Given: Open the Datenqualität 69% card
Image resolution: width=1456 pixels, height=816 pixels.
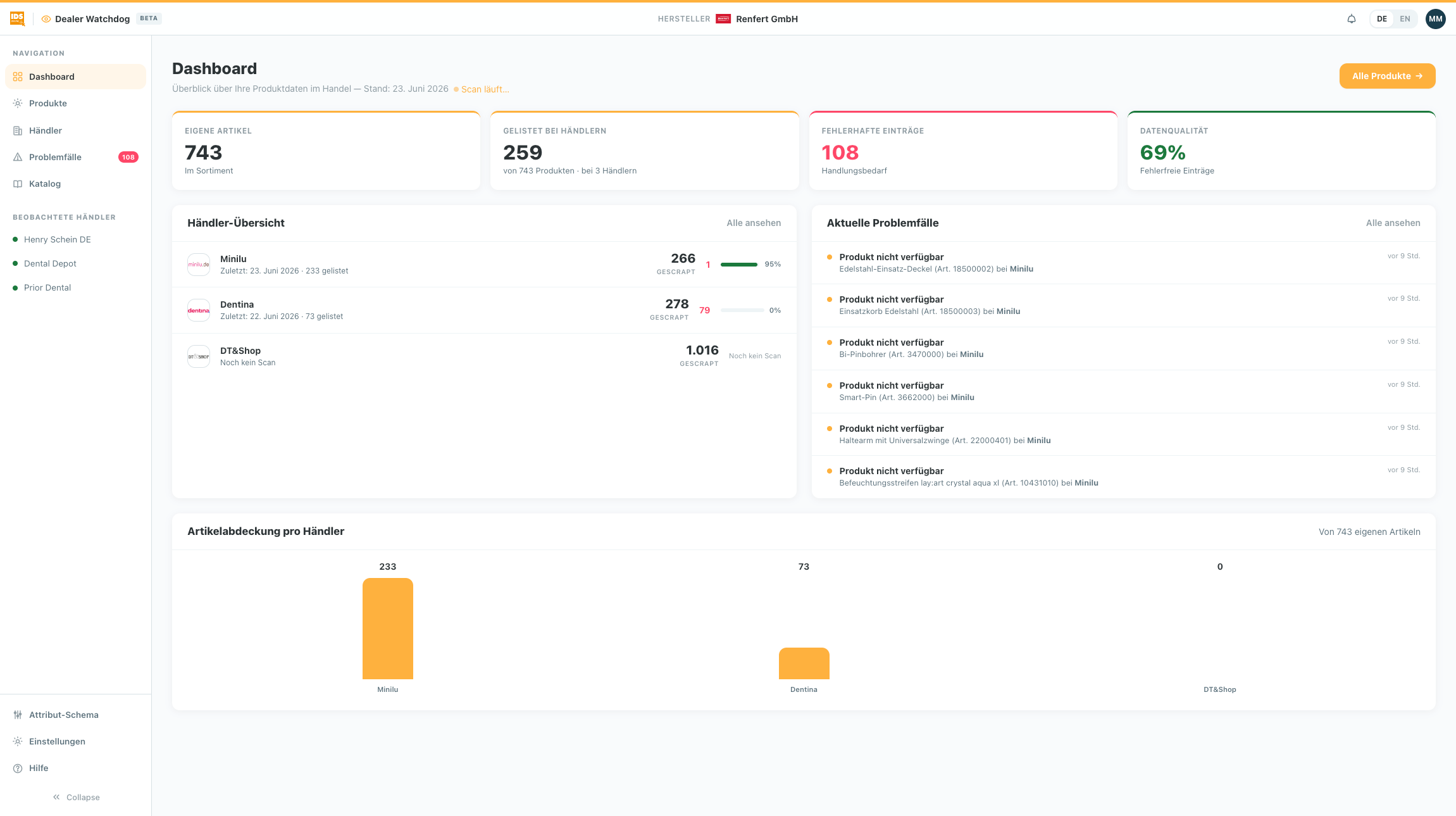Looking at the screenshot, I should point(1281,151).
